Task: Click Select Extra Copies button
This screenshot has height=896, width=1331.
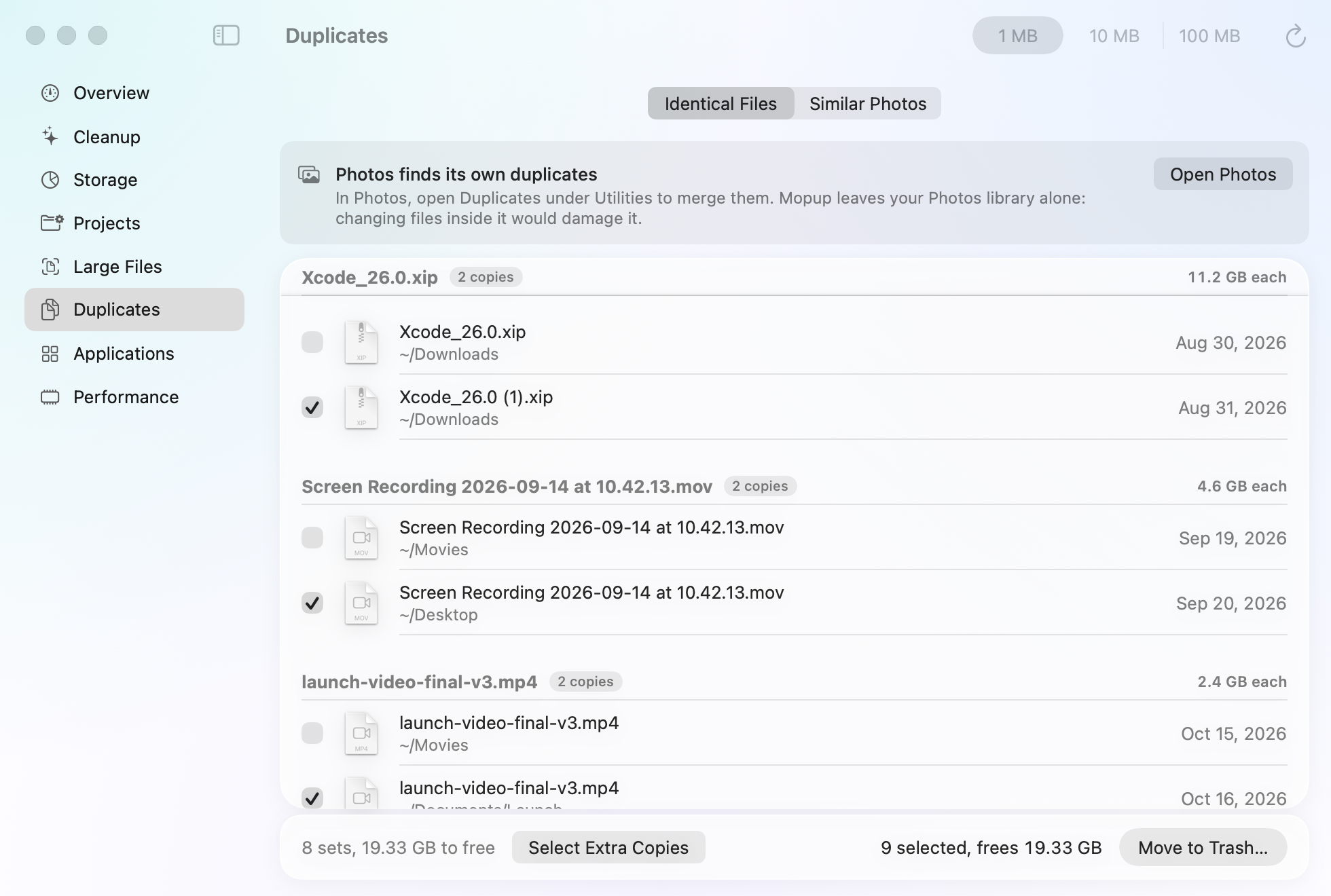Action: point(608,847)
